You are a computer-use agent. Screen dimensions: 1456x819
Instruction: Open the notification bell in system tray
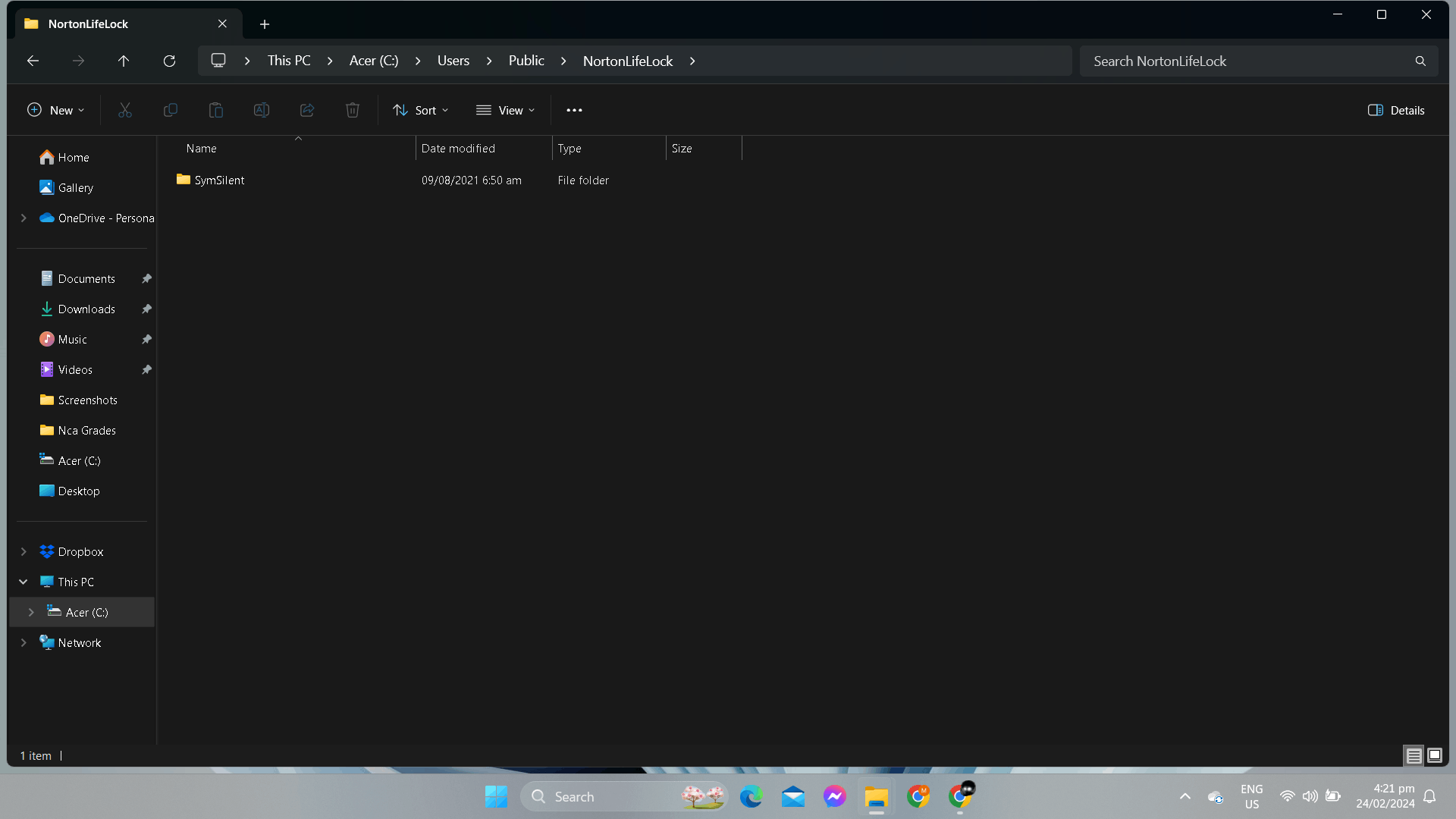[x=1429, y=796]
